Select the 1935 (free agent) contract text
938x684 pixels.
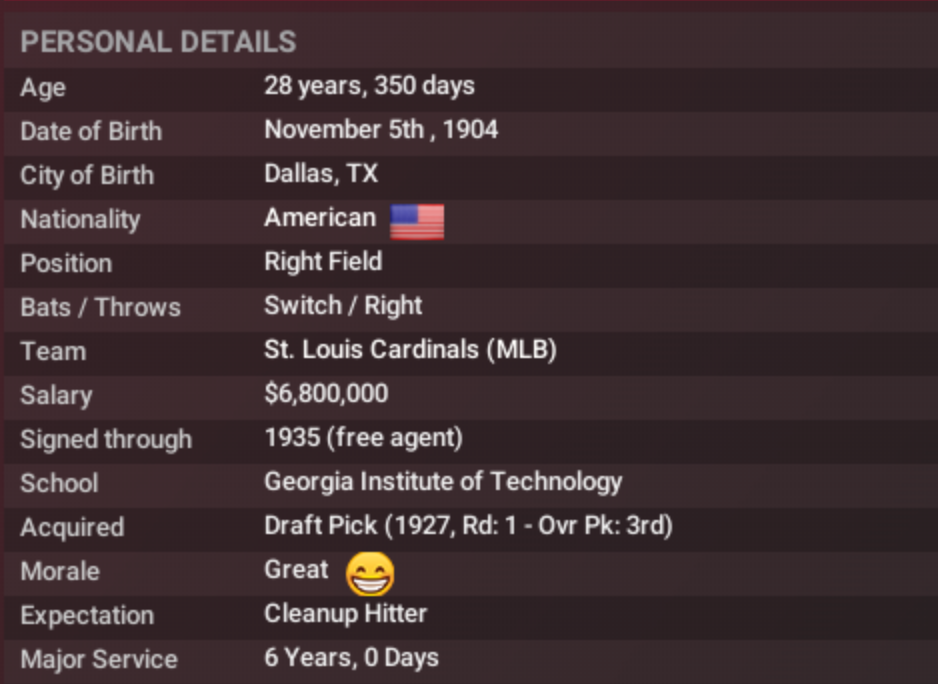[x=363, y=438]
